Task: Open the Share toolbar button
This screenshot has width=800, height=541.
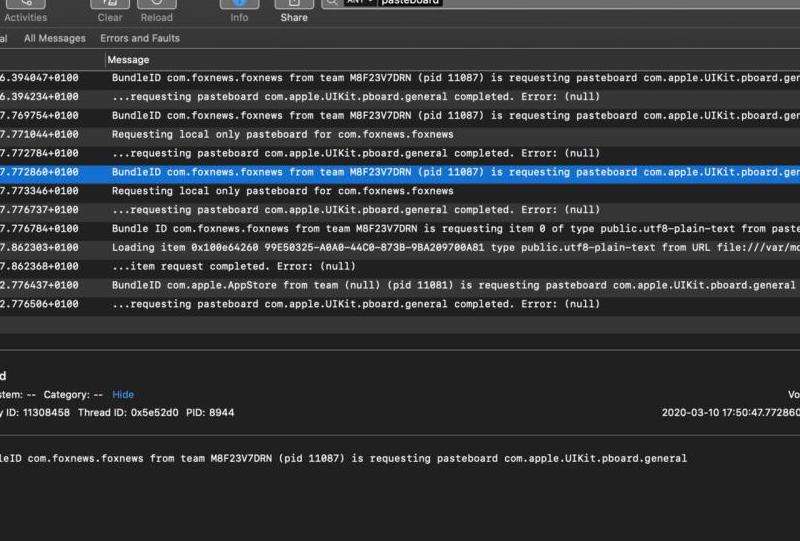Action: tap(294, 10)
